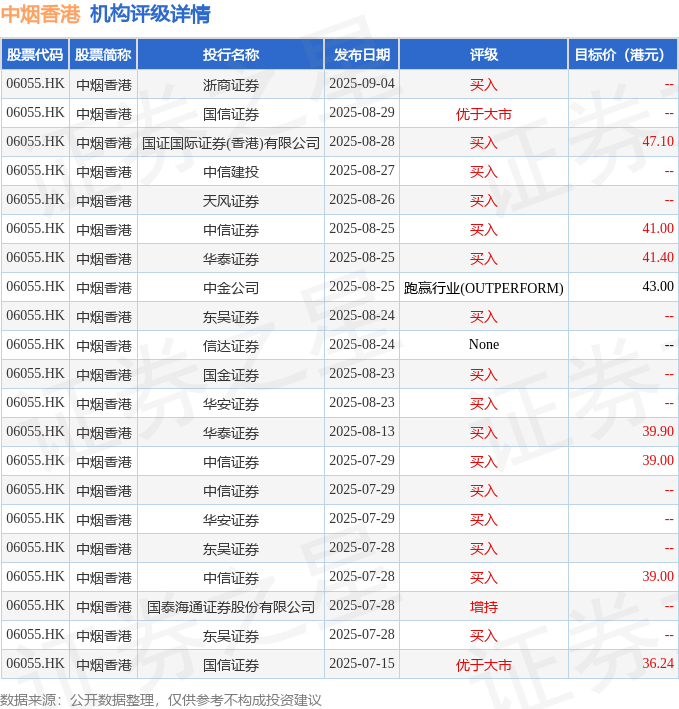The height and width of the screenshot is (709, 679).
Task: Click 06055.HK in 中金公司 row
Action: pos(35,286)
